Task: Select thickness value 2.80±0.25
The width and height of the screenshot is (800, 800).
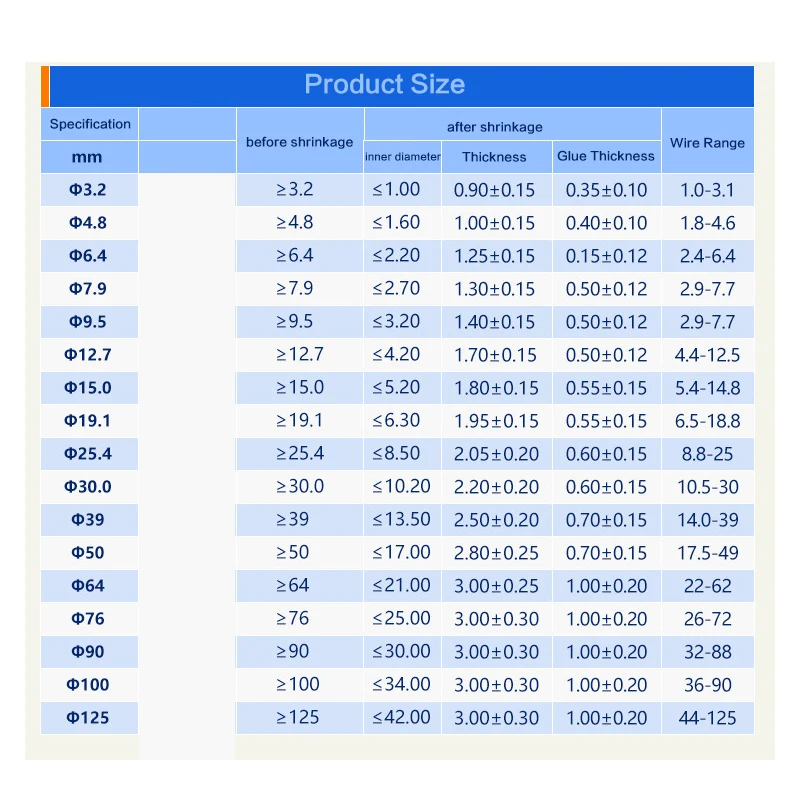Action: [496, 553]
